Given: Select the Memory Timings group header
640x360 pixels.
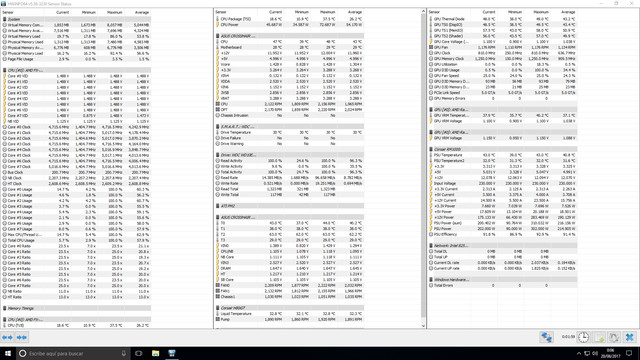Looking at the screenshot, I should click(76, 309).
